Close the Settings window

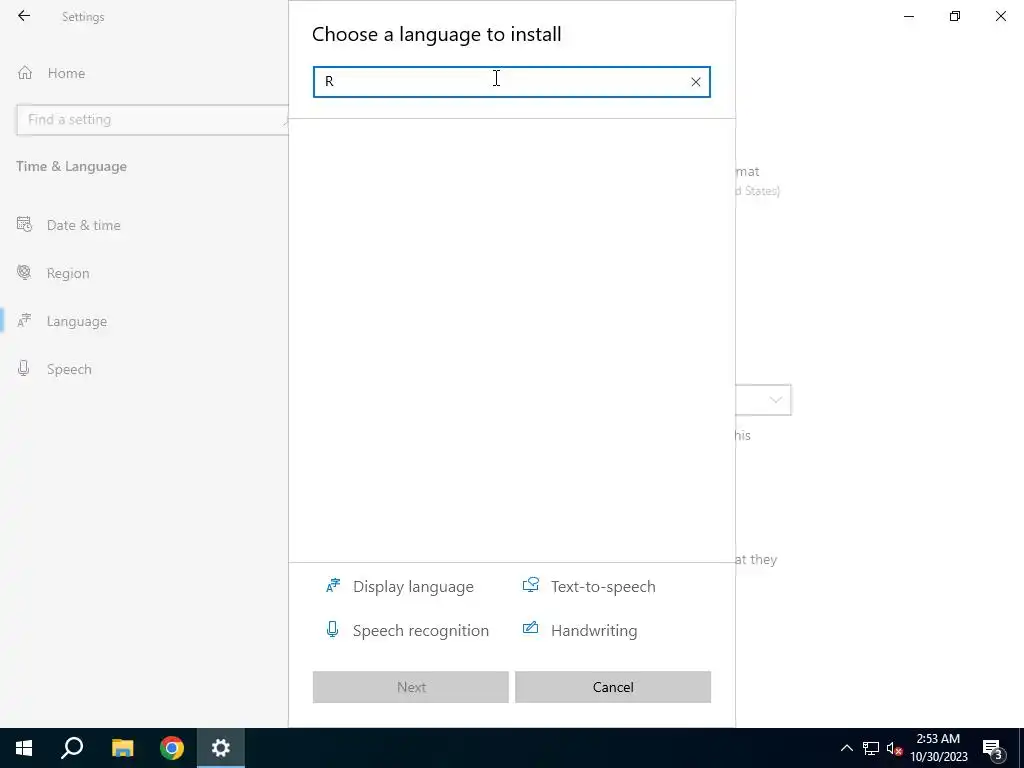(1000, 16)
